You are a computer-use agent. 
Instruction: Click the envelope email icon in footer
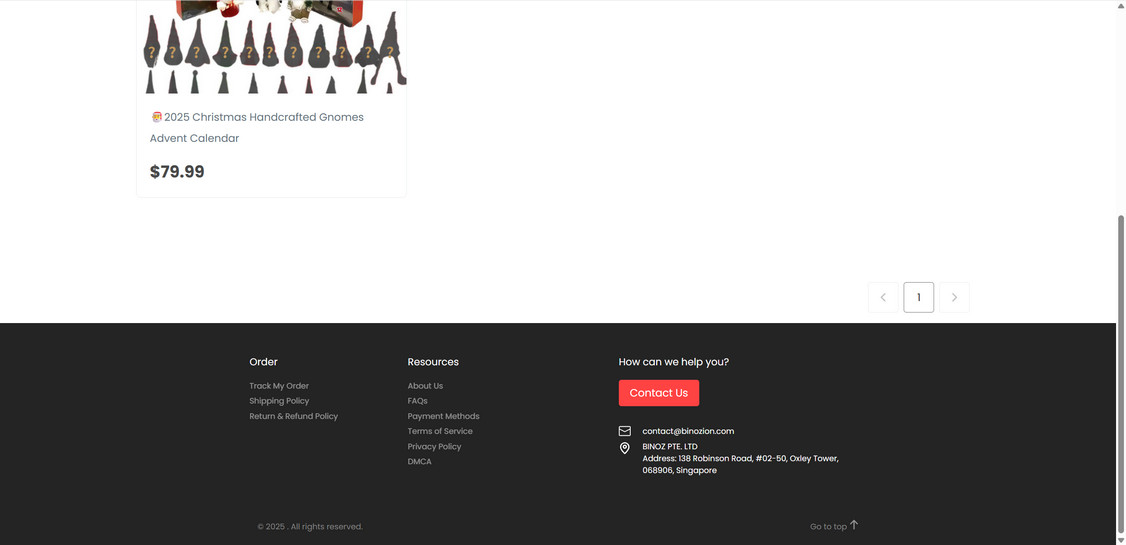point(625,431)
